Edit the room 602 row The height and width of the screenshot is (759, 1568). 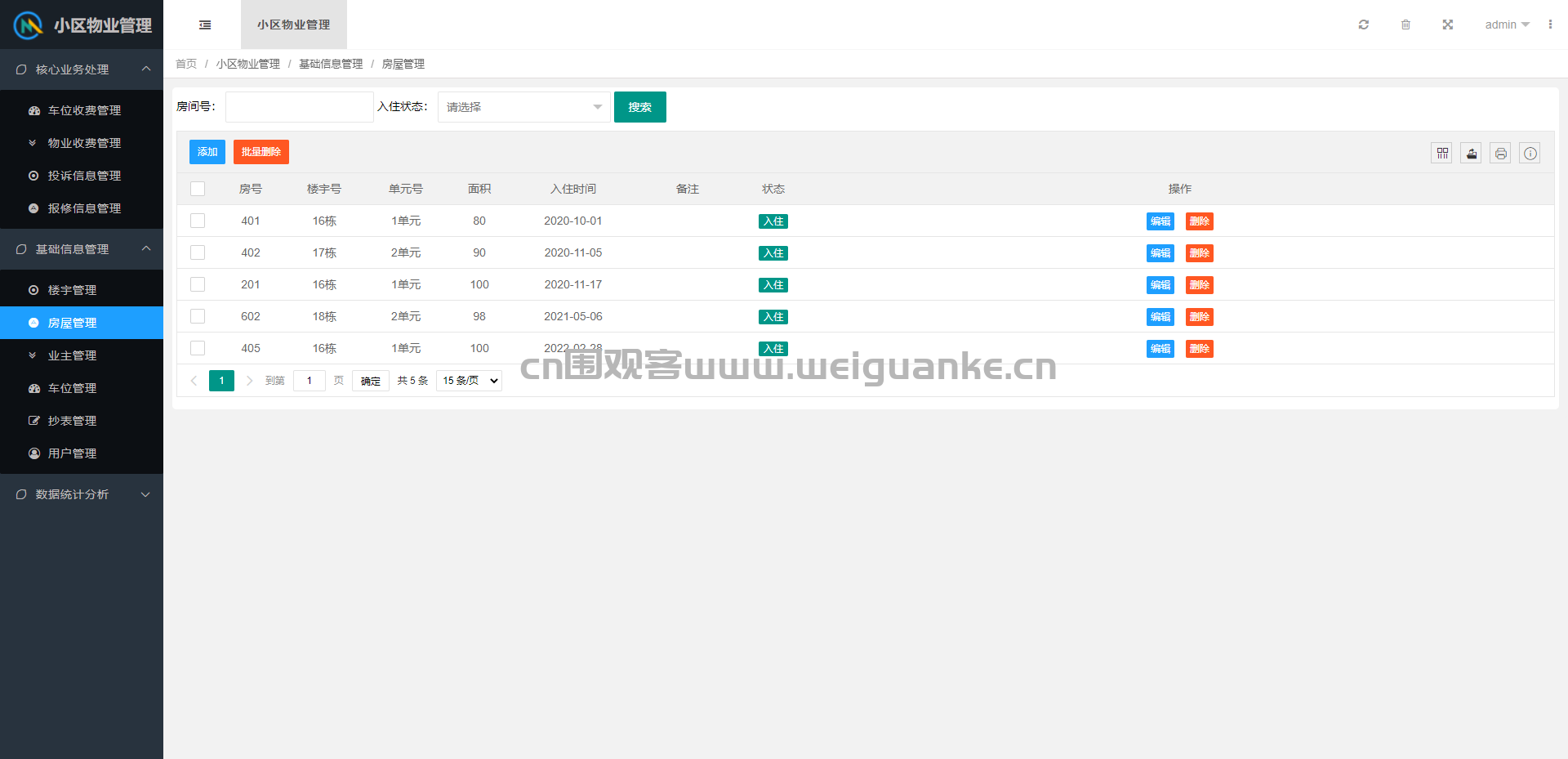click(x=1160, y=317)
